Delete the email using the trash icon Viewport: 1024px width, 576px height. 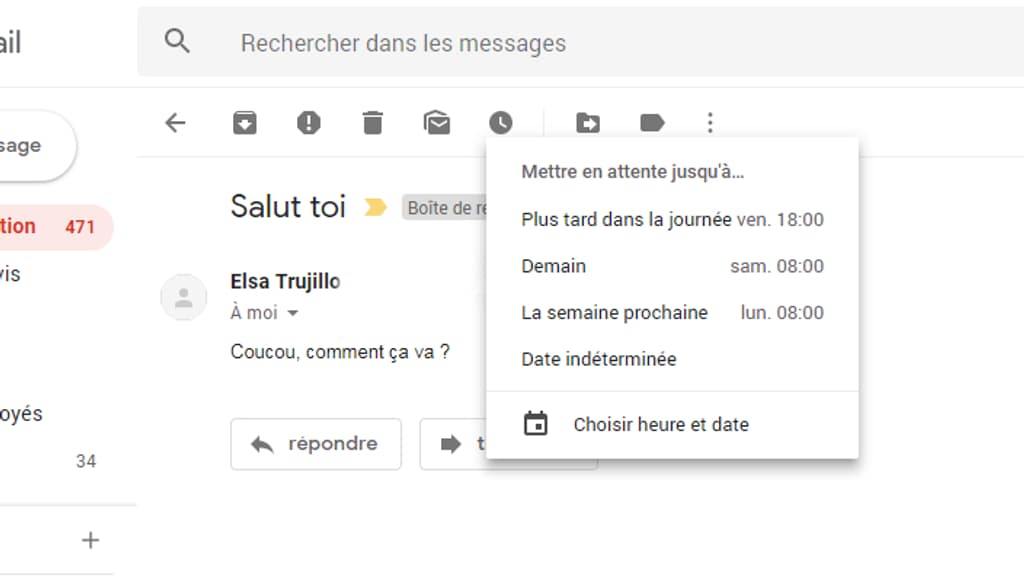(372, 123)
